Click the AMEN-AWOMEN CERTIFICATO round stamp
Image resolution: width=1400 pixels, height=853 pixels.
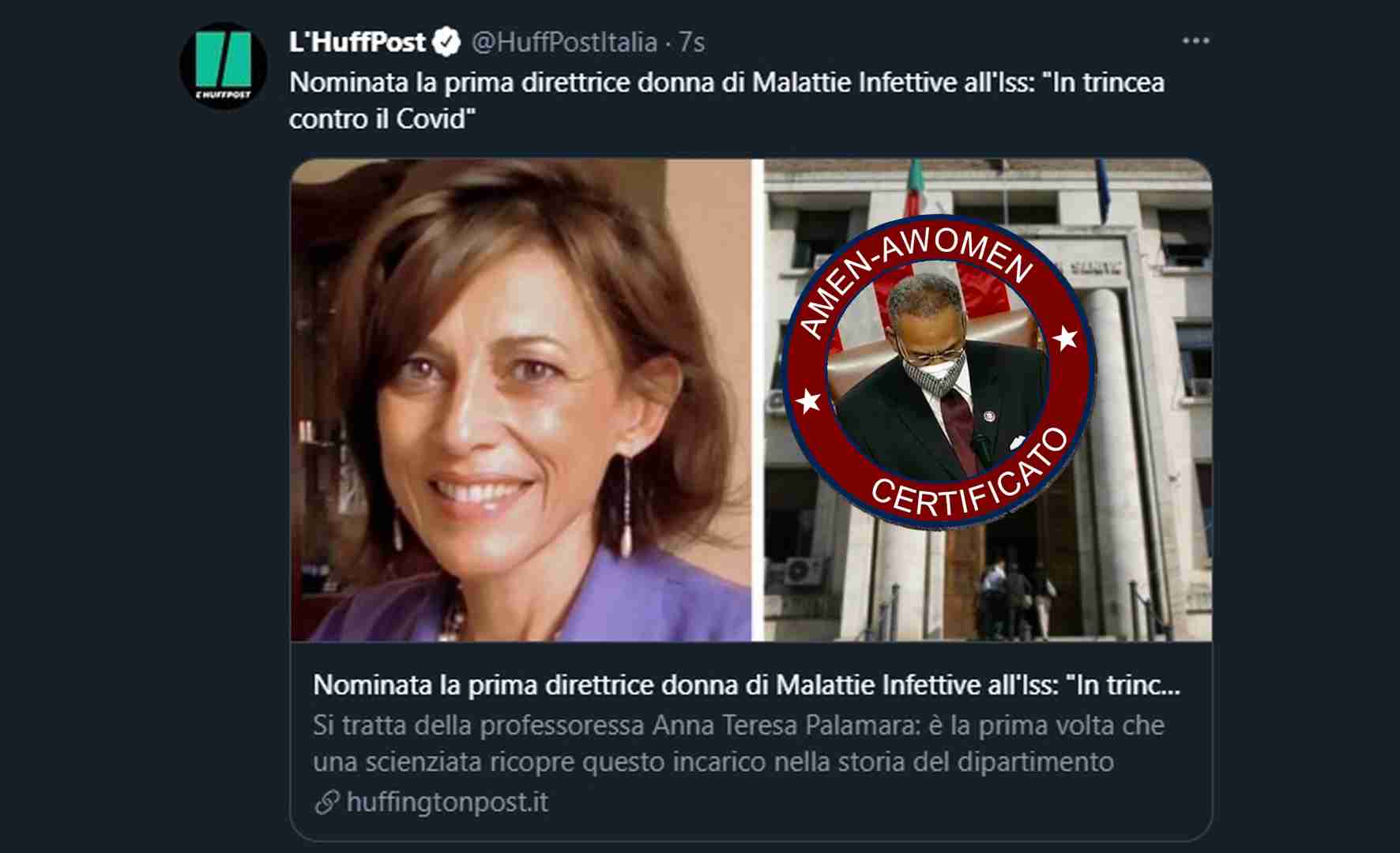click(938, 371)
